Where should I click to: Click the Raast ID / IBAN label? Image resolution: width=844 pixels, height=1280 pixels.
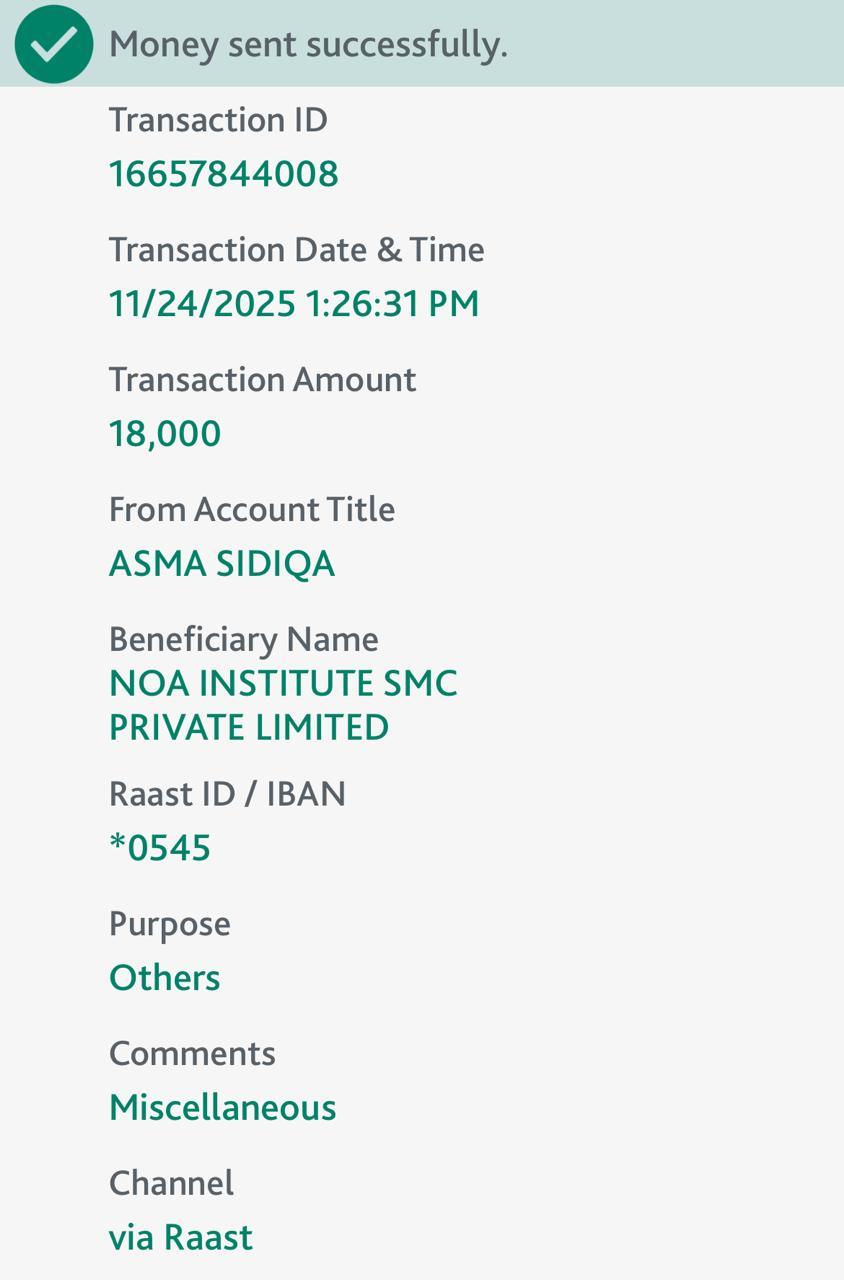(x=227, y=794)
